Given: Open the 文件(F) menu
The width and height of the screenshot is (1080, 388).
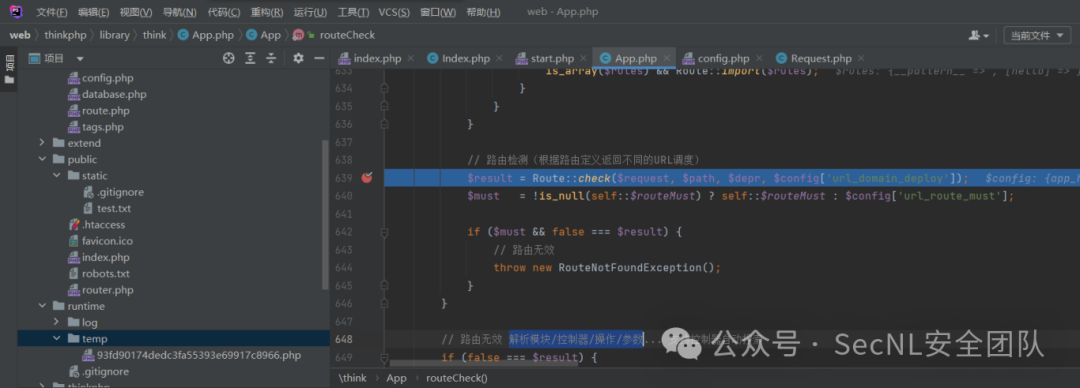Looking at the screenshot, I should [x=52, y=12].
